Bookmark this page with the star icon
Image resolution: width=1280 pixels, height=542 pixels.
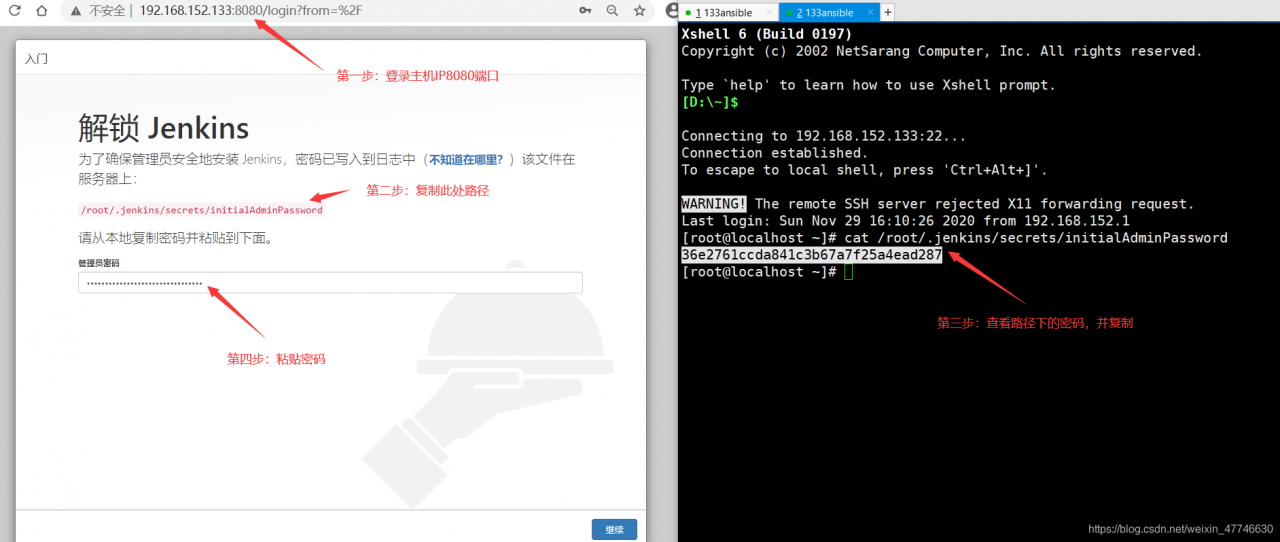[x=640, y=10]
